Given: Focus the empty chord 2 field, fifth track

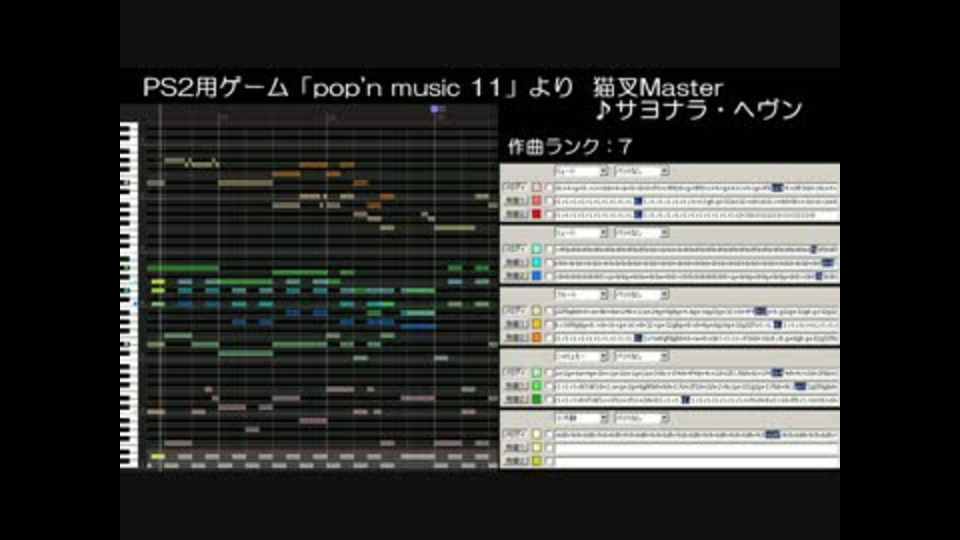Looking at the screenshot, I should click(696, 461).
